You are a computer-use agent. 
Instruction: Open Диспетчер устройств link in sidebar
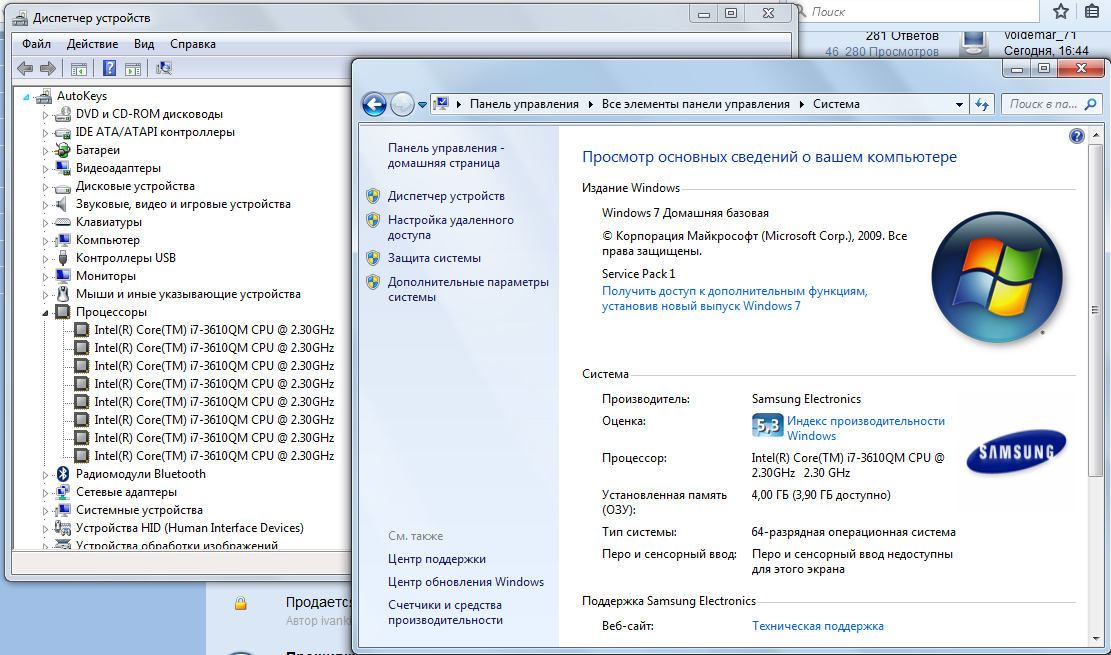coord(446,196)
